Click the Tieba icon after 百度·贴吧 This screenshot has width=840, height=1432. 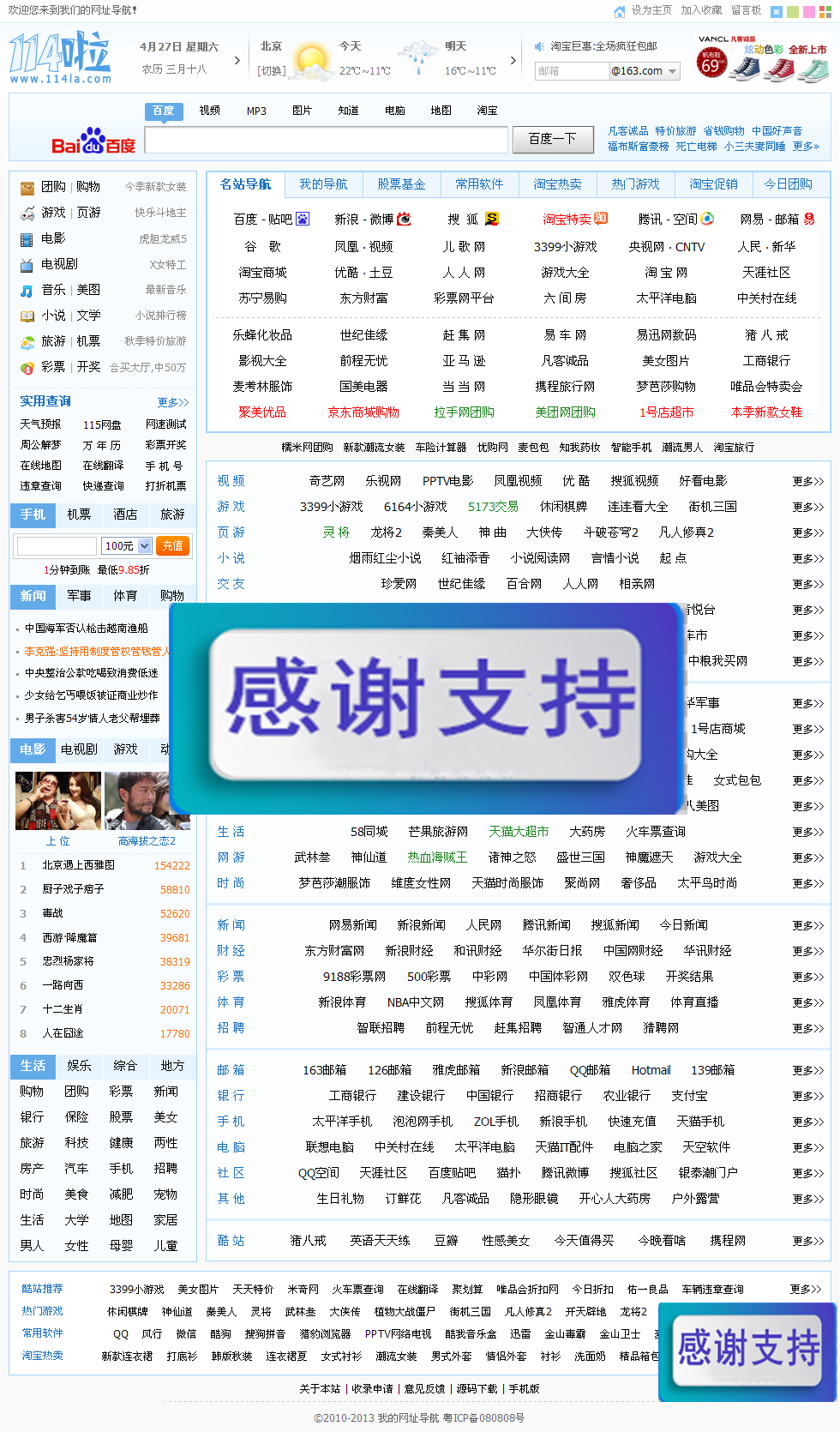(303, 220)
